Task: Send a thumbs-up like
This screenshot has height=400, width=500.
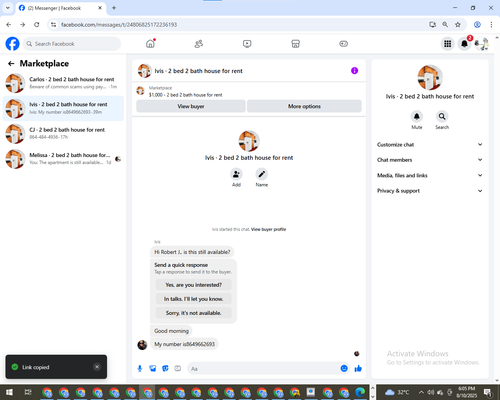Action: pyautogui.click(x=358, y=368)
